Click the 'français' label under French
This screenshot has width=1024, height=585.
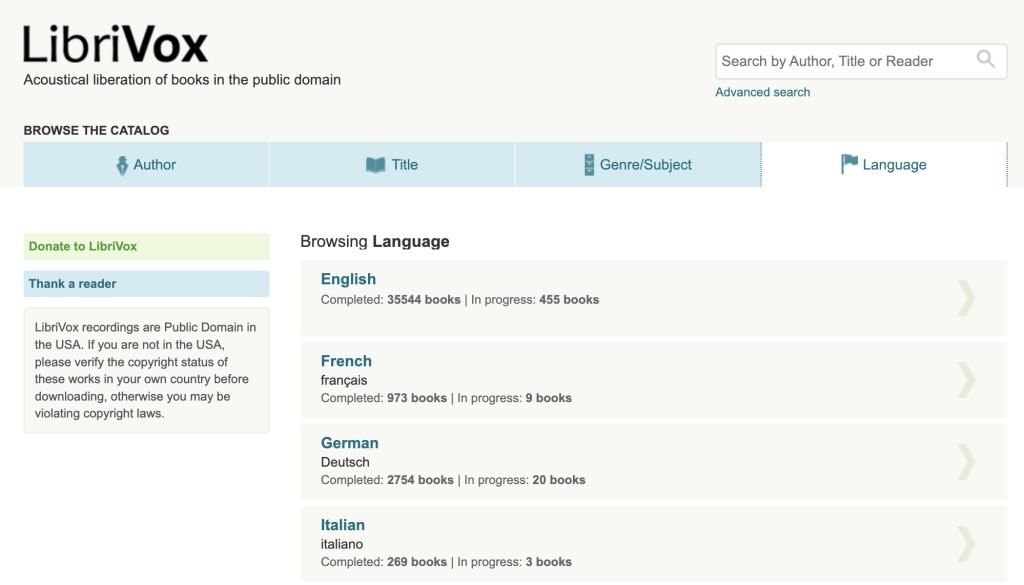pos(344,380)
